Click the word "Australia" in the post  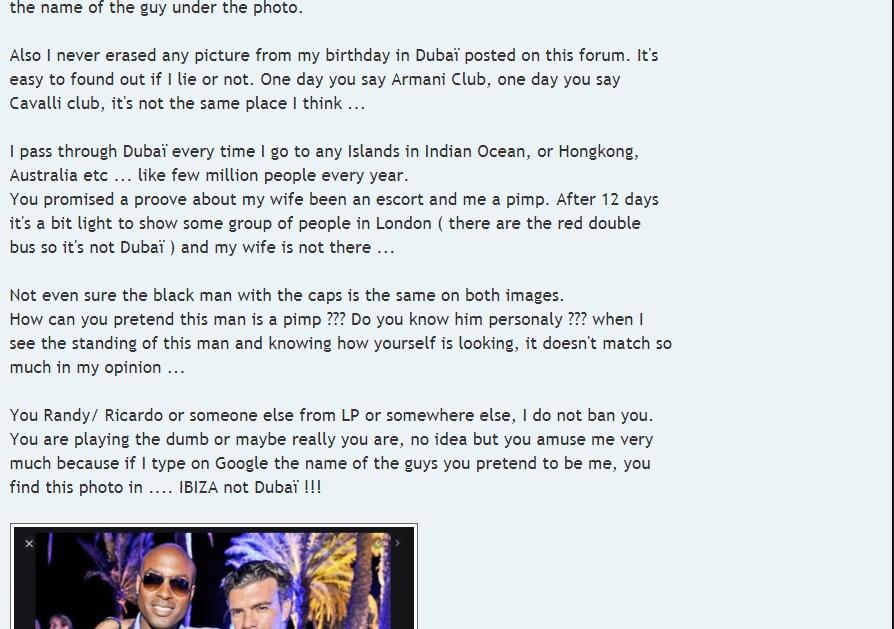pos(43,175)
